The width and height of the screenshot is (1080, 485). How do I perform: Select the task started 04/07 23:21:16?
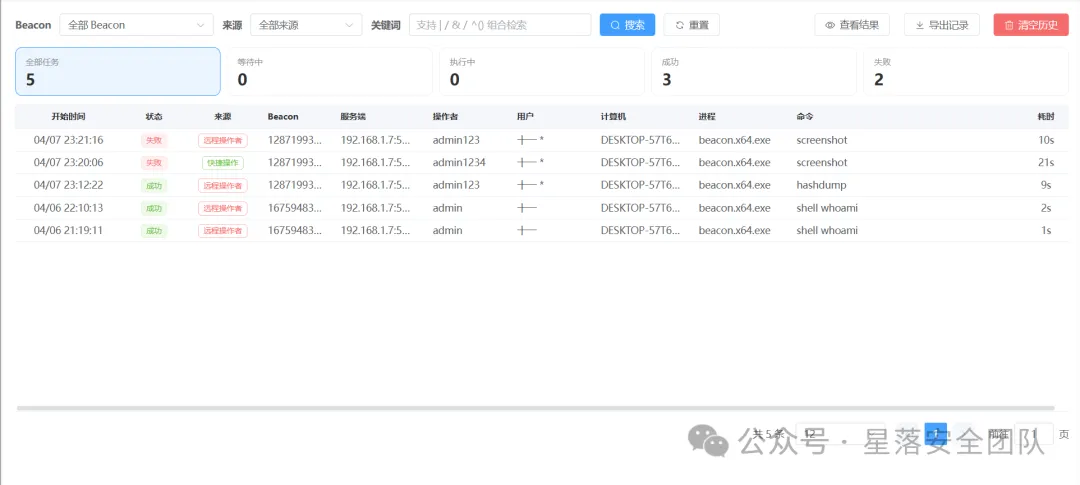click(541, 140)
